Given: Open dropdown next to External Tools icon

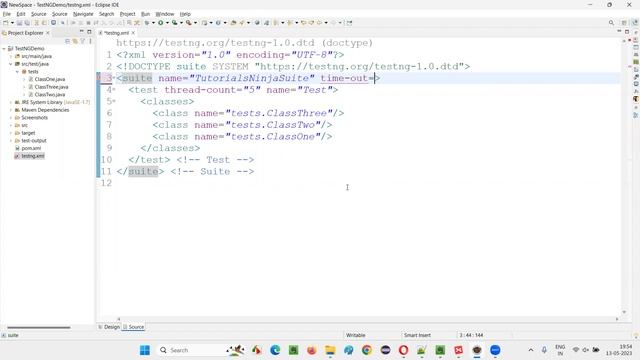Looking at the screenshot, I should (x=195, y=23).
